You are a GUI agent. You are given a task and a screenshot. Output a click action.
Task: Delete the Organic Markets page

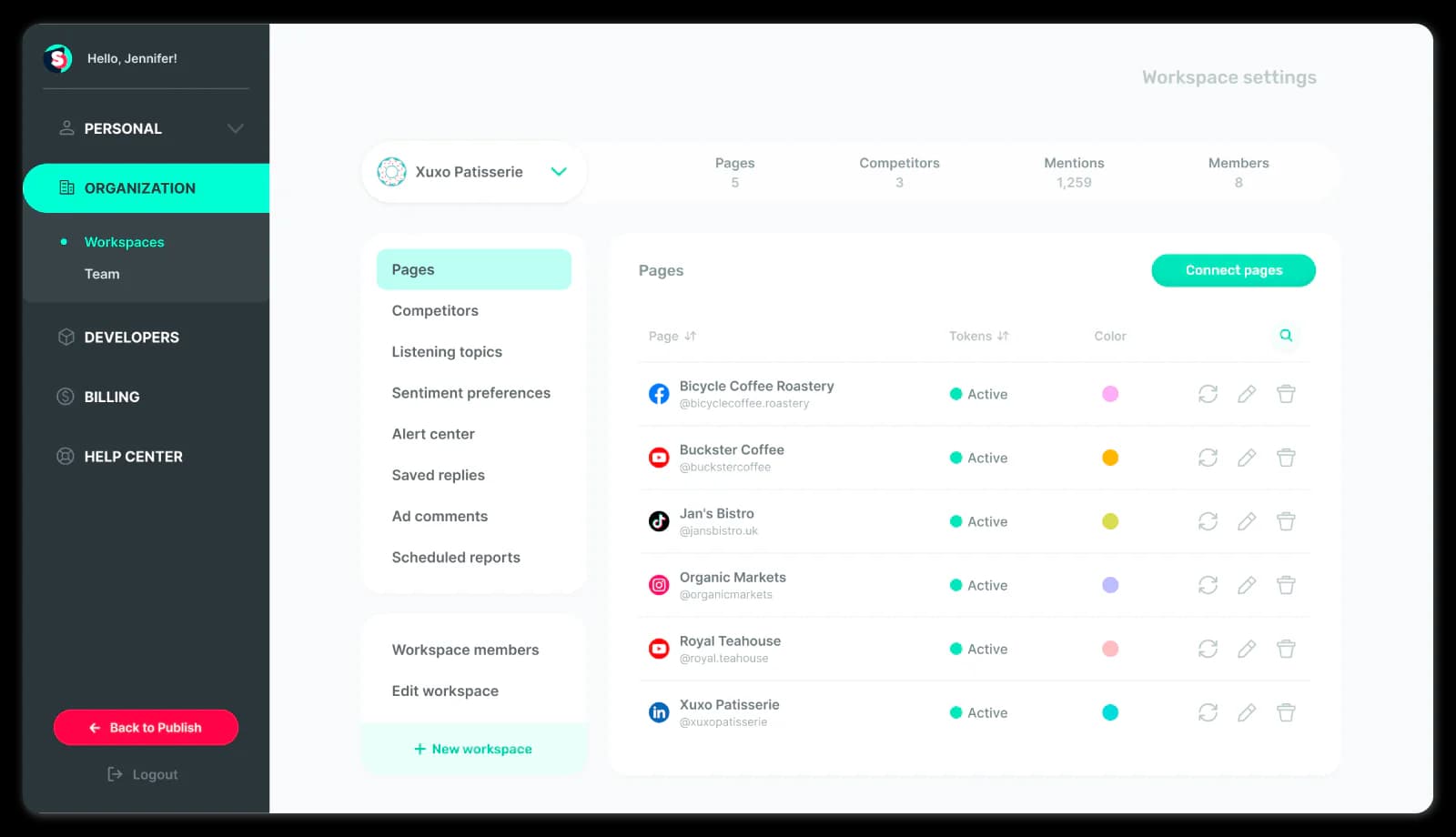click(x=1286, y=585)
